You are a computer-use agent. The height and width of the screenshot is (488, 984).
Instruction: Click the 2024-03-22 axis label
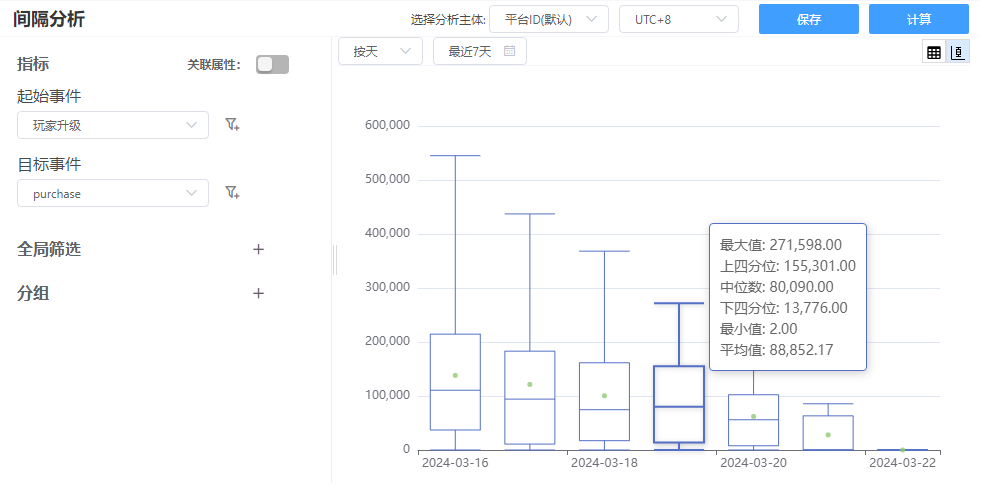[x=902, y=463]
